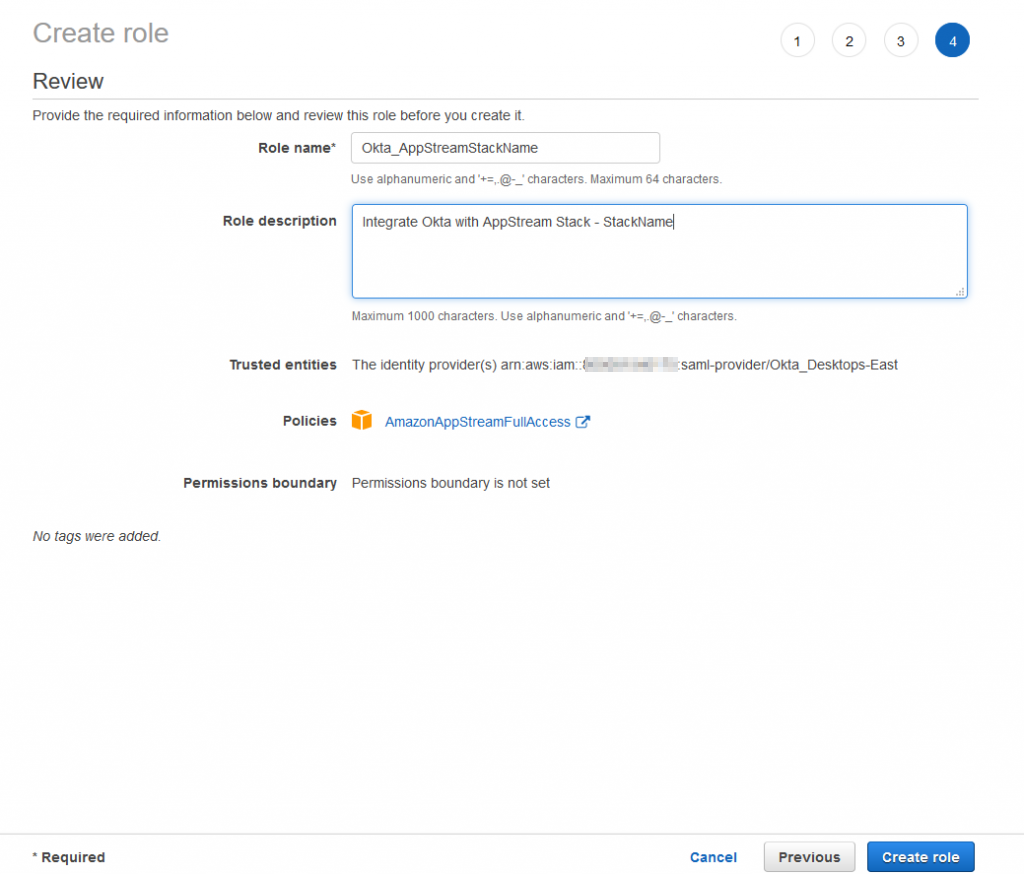1024x874 pixels.
Task: Click the '* Required' footer note
Action: pos(69,857)
